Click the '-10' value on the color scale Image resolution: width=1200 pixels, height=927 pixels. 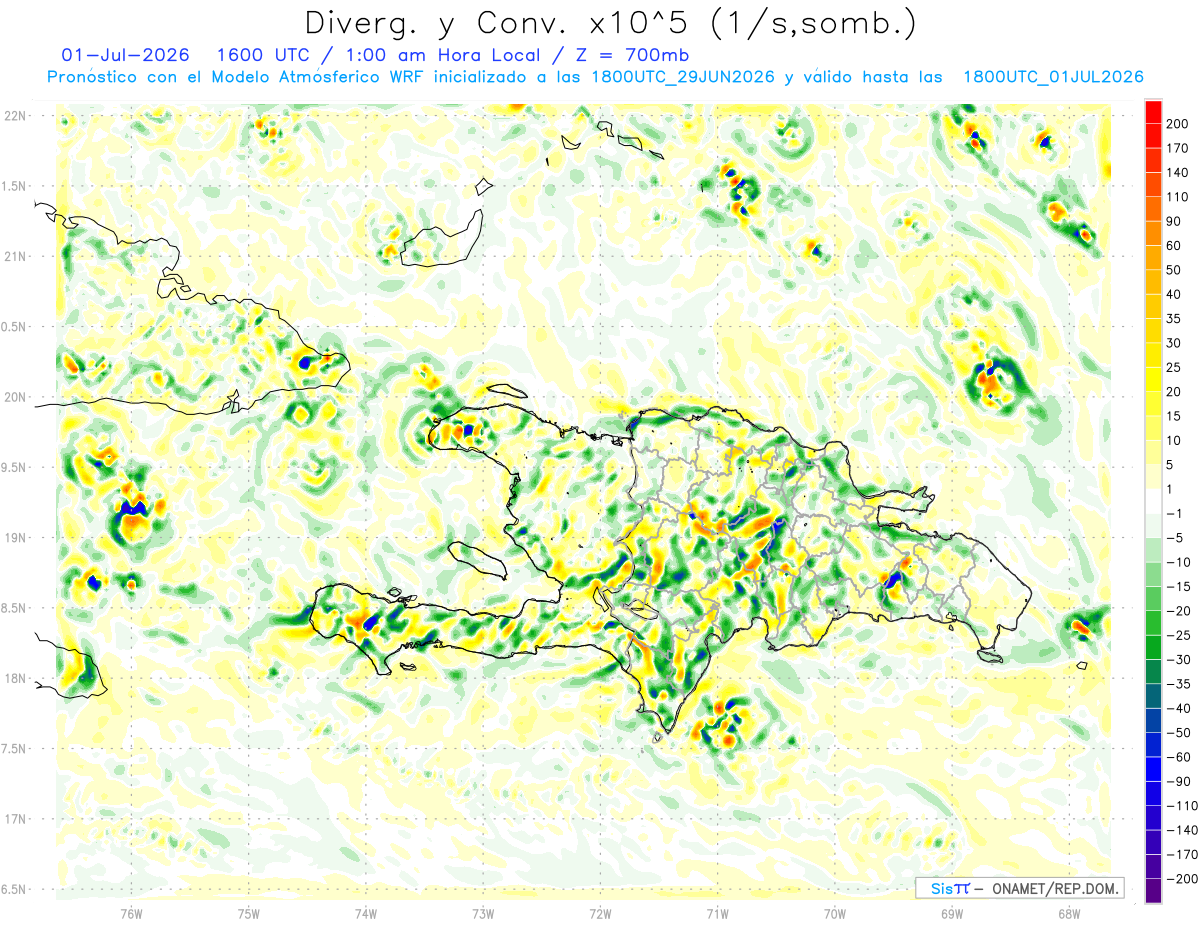coord(1178,562)
